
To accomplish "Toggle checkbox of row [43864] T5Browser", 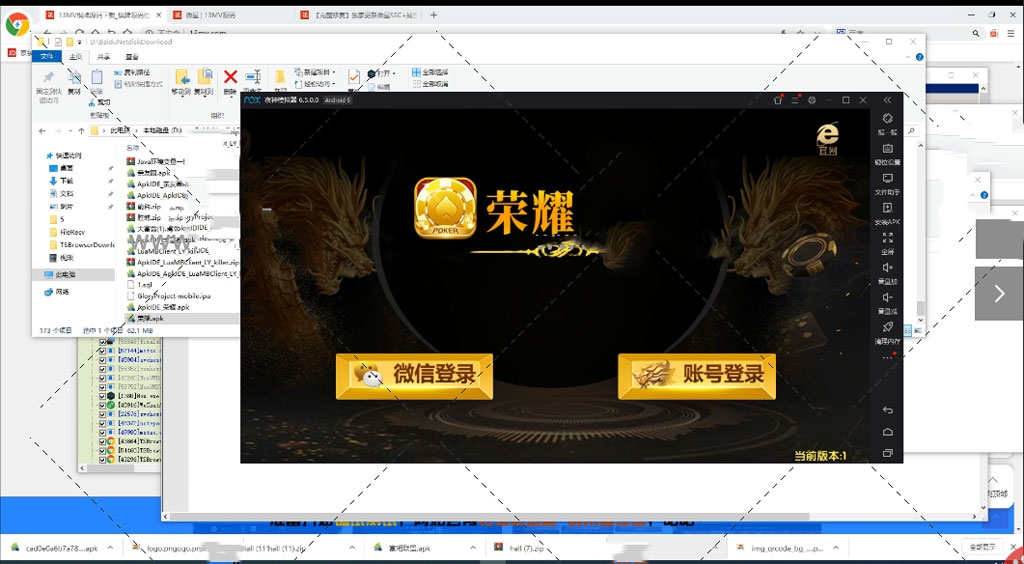I will coord(102,441).
